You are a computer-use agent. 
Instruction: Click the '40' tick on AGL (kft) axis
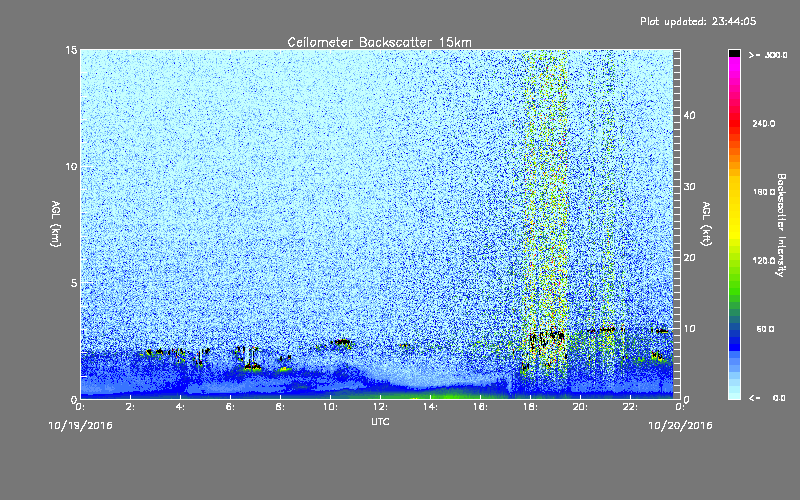[x=689, y=115]
